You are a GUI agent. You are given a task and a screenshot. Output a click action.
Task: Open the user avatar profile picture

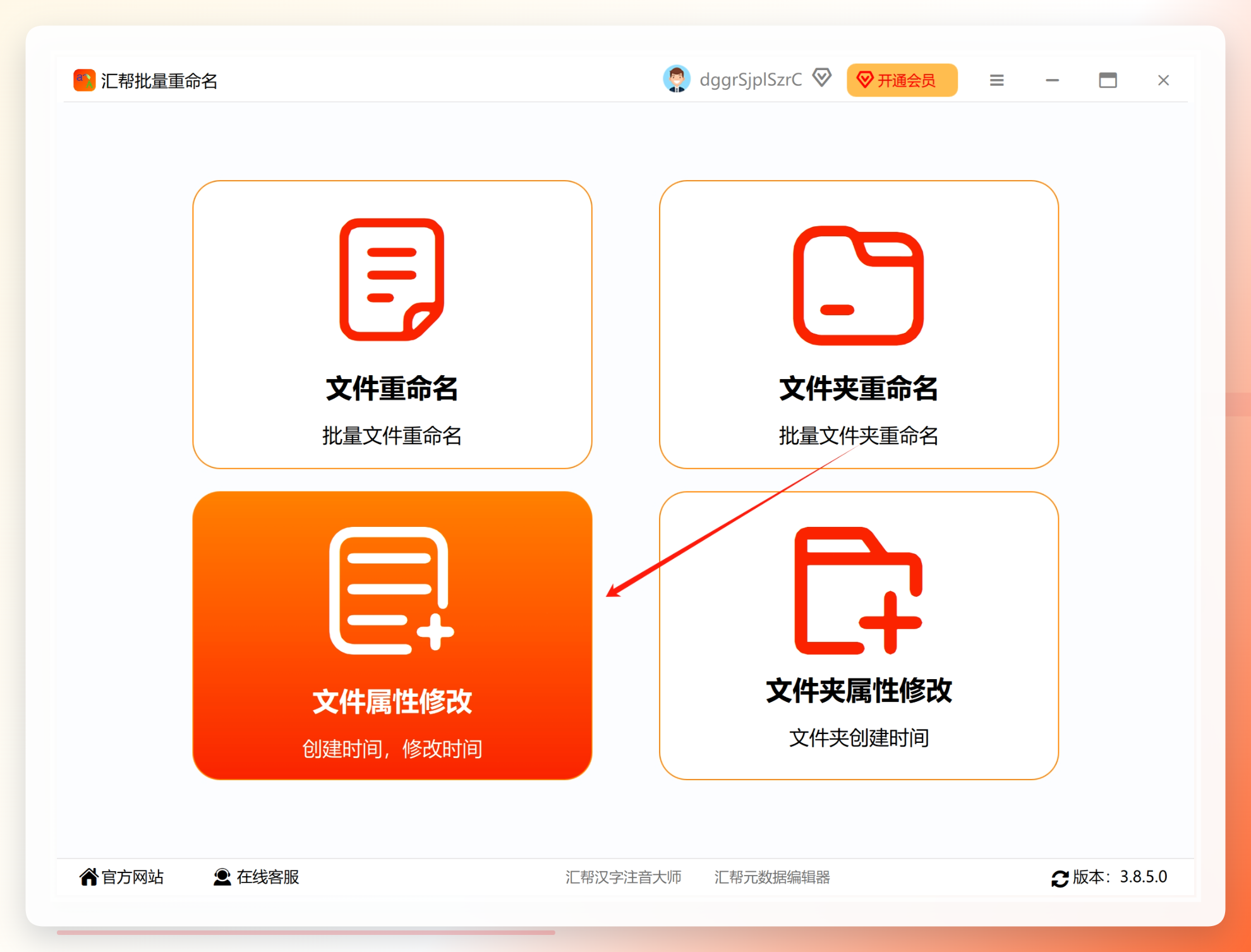(676, 80)
